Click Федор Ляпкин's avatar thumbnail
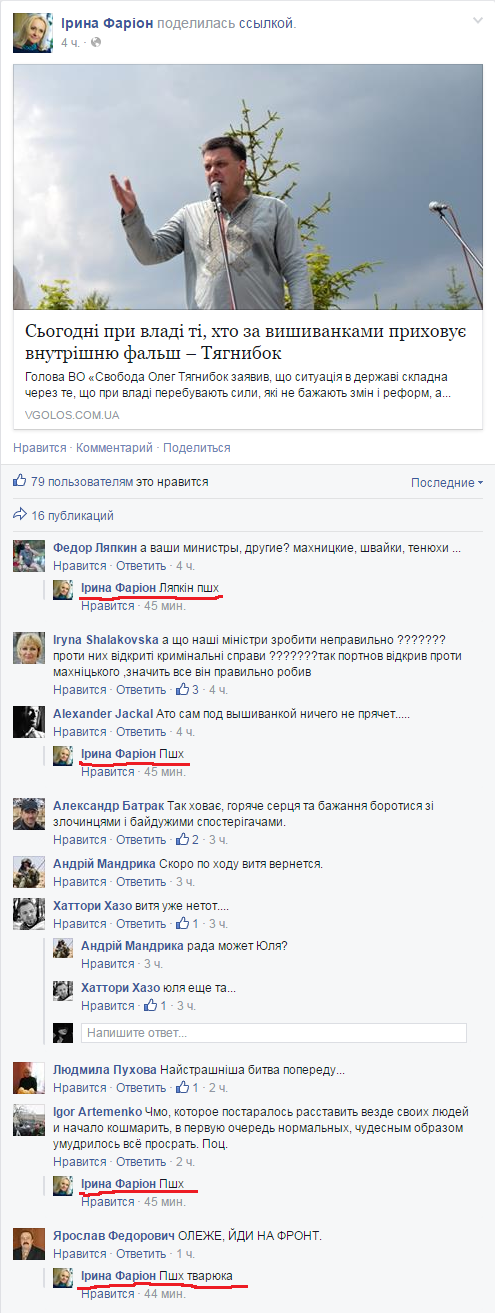Viewport: 495px width, 1313px height. click(29, 557)
